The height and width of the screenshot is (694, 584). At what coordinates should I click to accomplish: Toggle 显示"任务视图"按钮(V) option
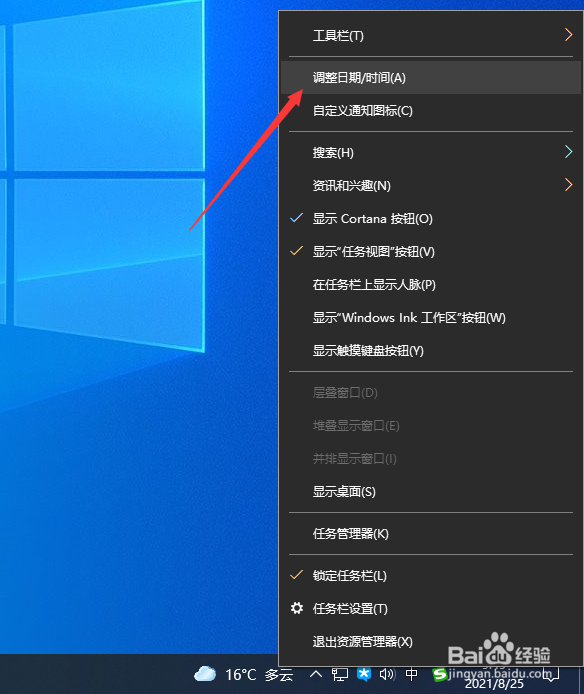coord(430,252)
